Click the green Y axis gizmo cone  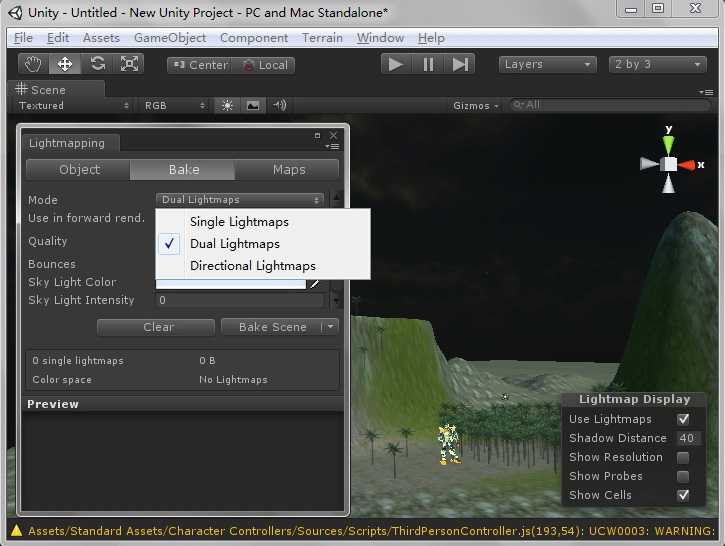click(669, 144)
